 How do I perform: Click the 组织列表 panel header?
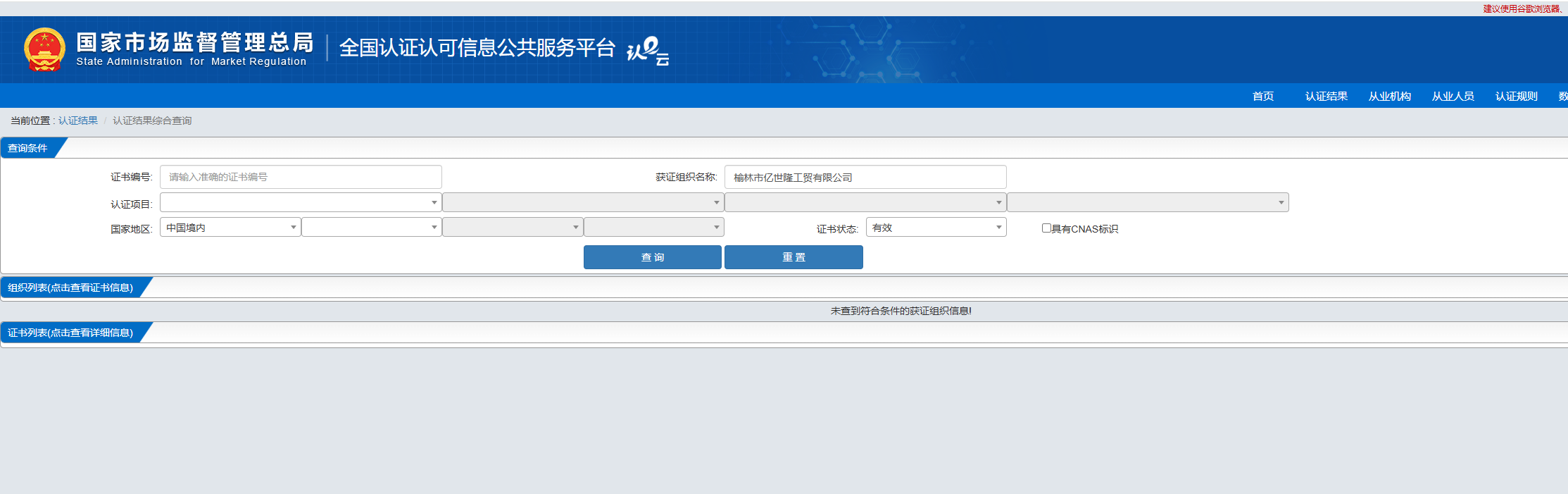click(70, 288)
